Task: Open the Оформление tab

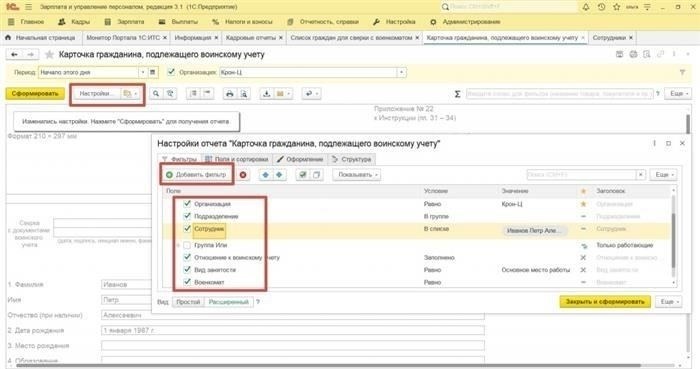Action: click(x=300, y=159)
